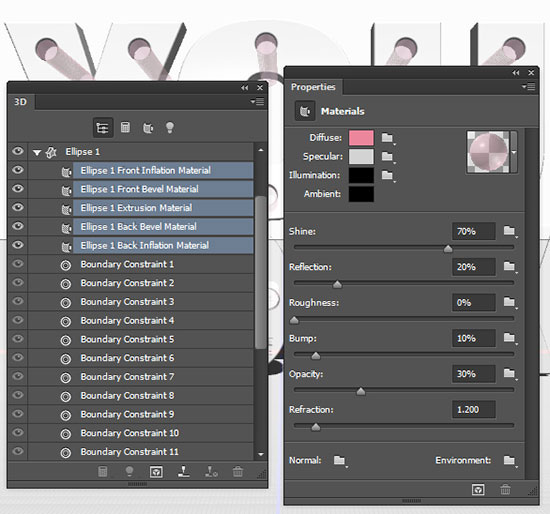550x514 pixels.
Task: Open the Roughness texture folder icon
Action: pyautogui.click(x=509, y=302)
